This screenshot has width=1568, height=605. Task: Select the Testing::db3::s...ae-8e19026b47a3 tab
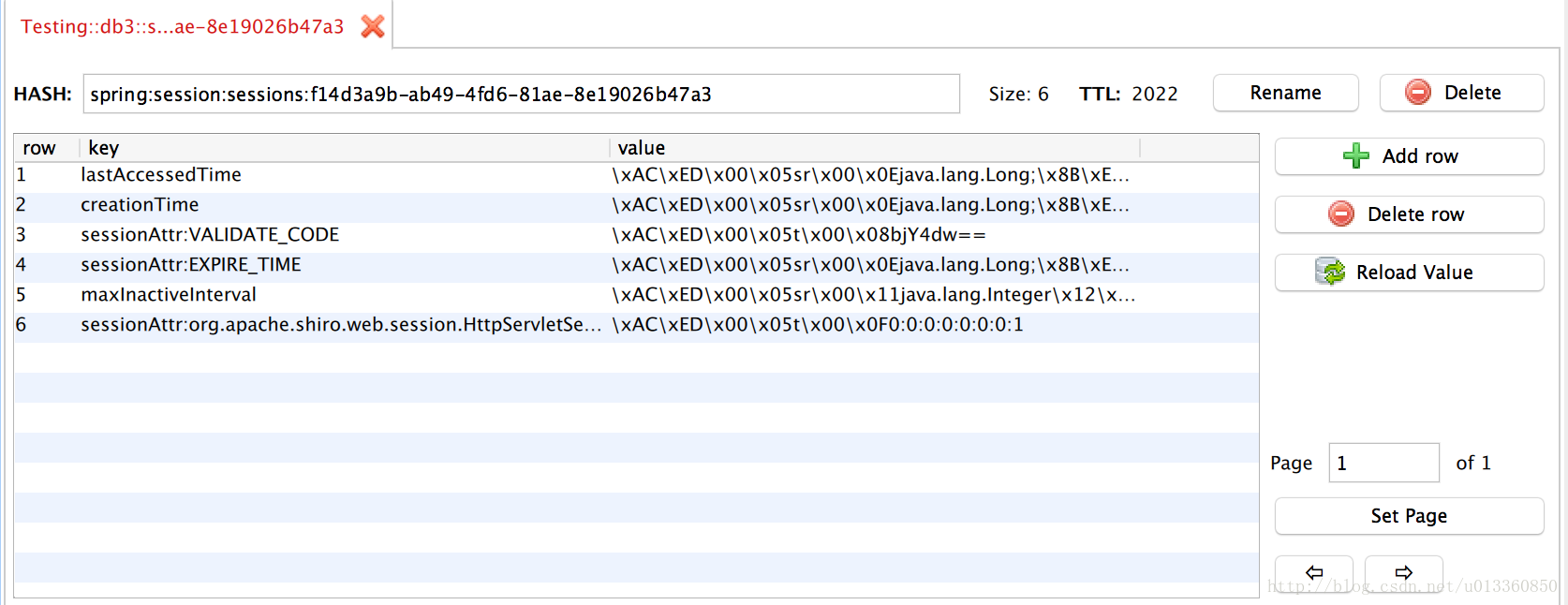183,26
